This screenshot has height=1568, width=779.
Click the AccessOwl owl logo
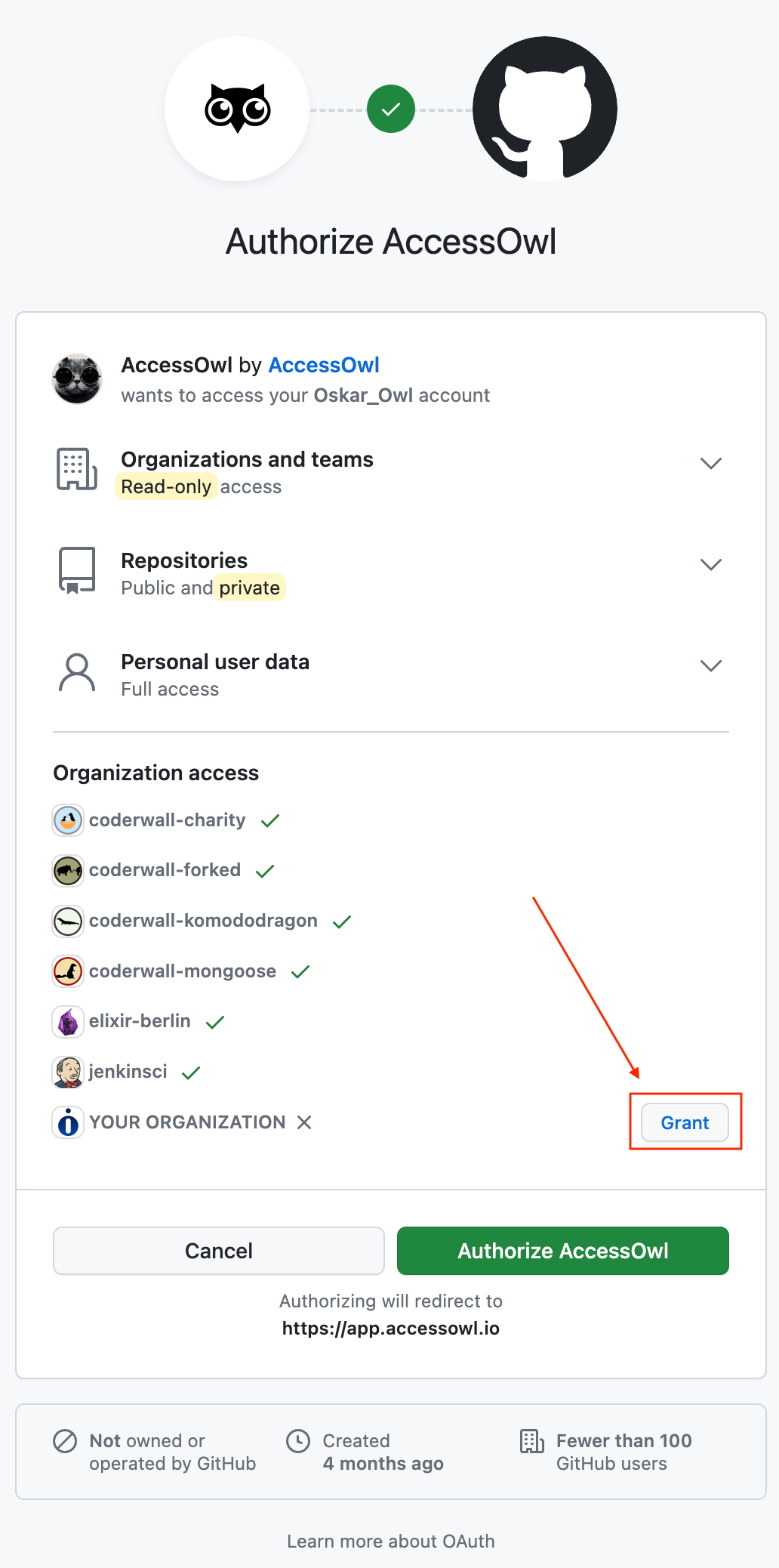coord(236,108)
